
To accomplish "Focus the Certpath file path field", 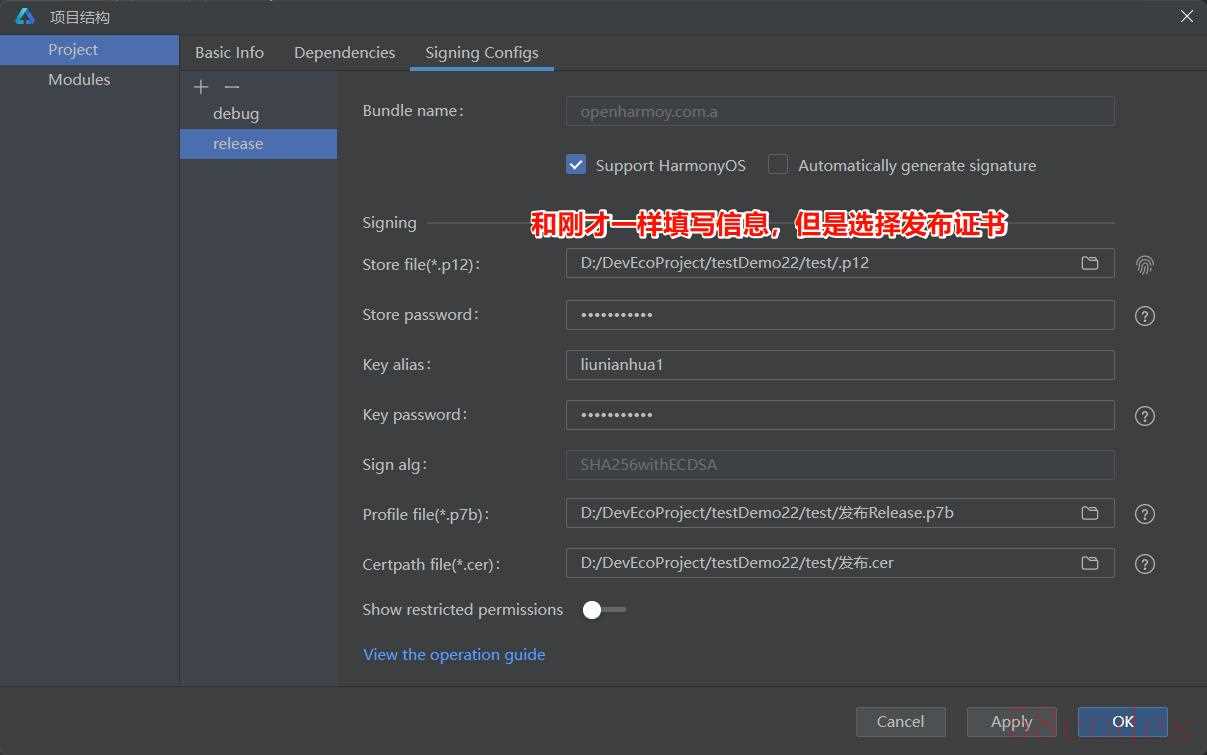I will 840,563.
